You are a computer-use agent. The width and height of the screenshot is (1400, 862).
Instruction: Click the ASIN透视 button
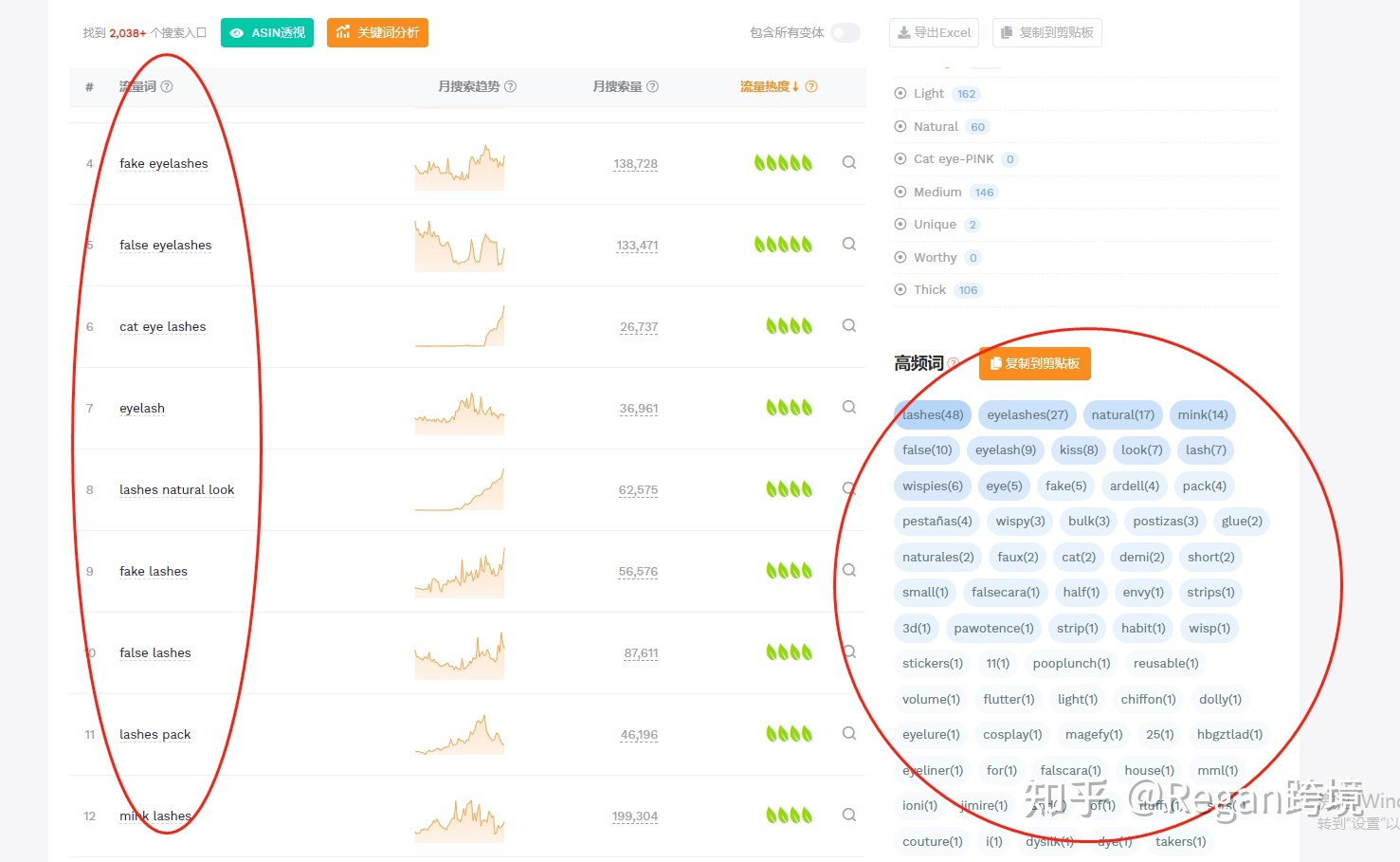coord(267,32)
